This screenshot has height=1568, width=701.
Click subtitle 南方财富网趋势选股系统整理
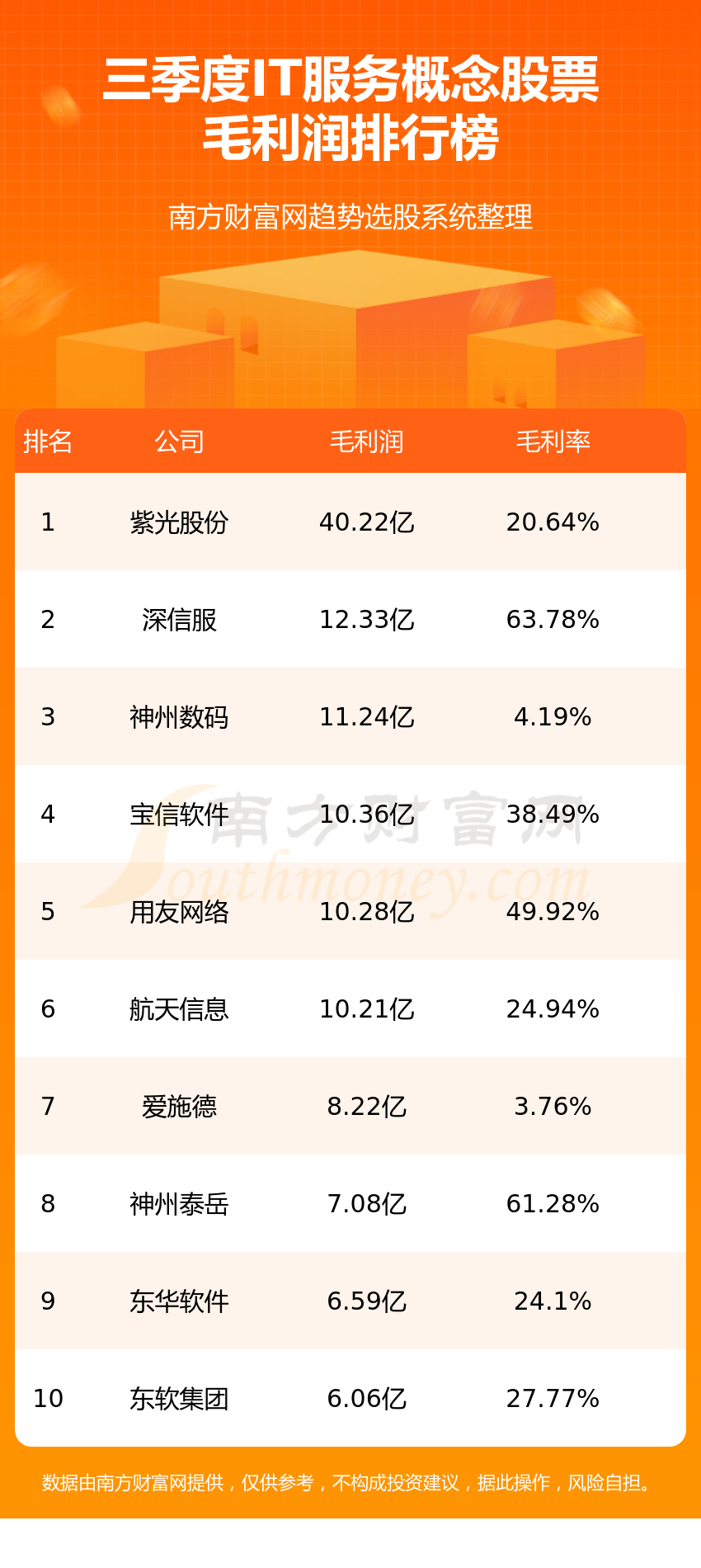(350, 217)
